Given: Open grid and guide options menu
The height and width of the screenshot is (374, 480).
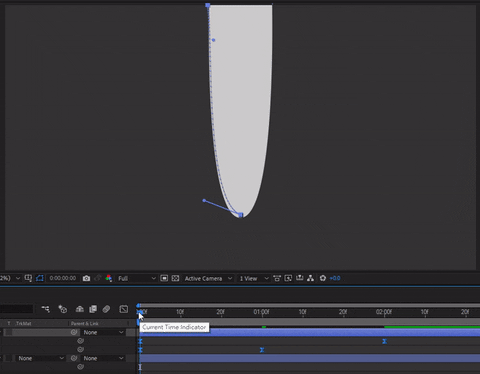Looking at the screenshot, I should point(28,278).
